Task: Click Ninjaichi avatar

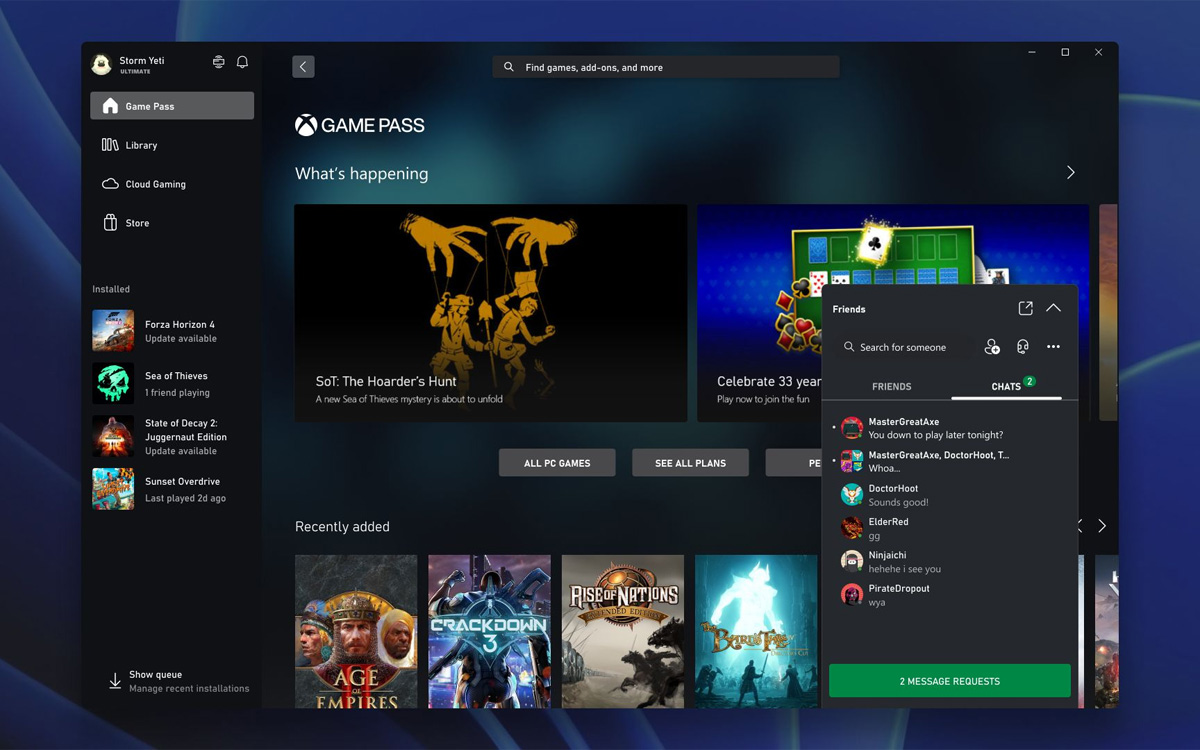Action: coord(852,562)
